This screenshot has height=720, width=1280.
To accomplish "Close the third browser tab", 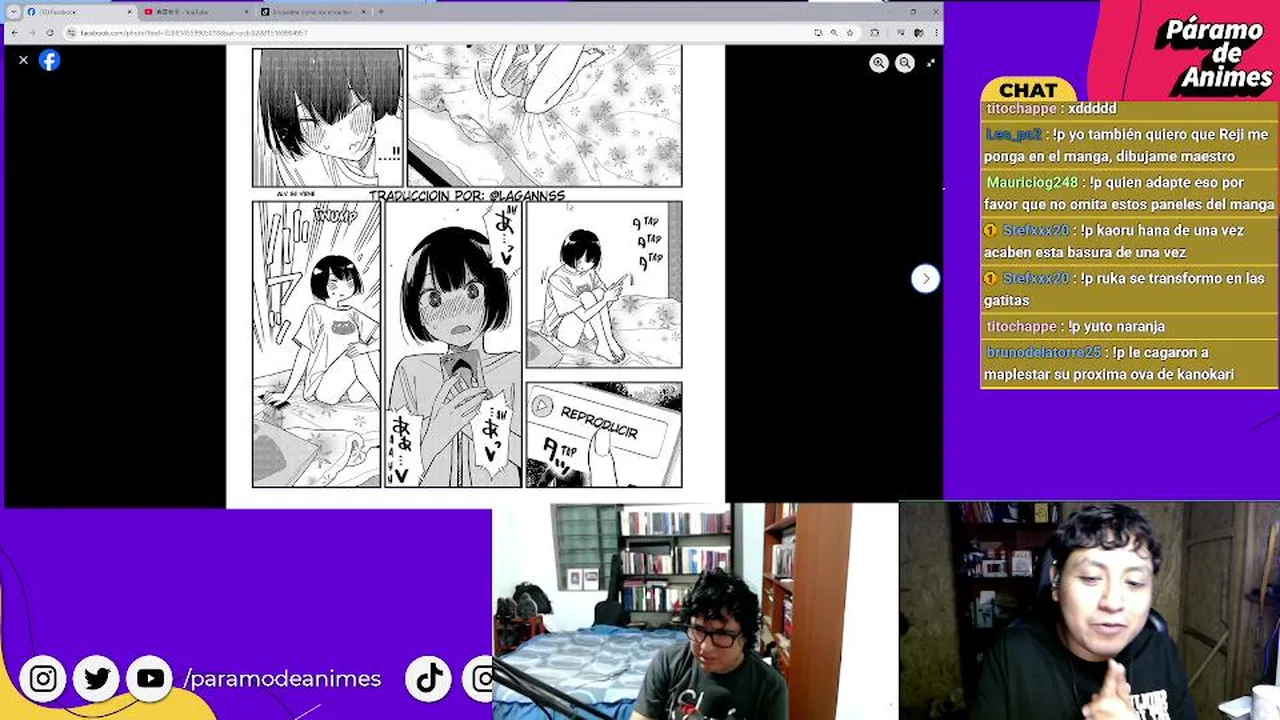I will pyautogui.click(x=363, y=12).
